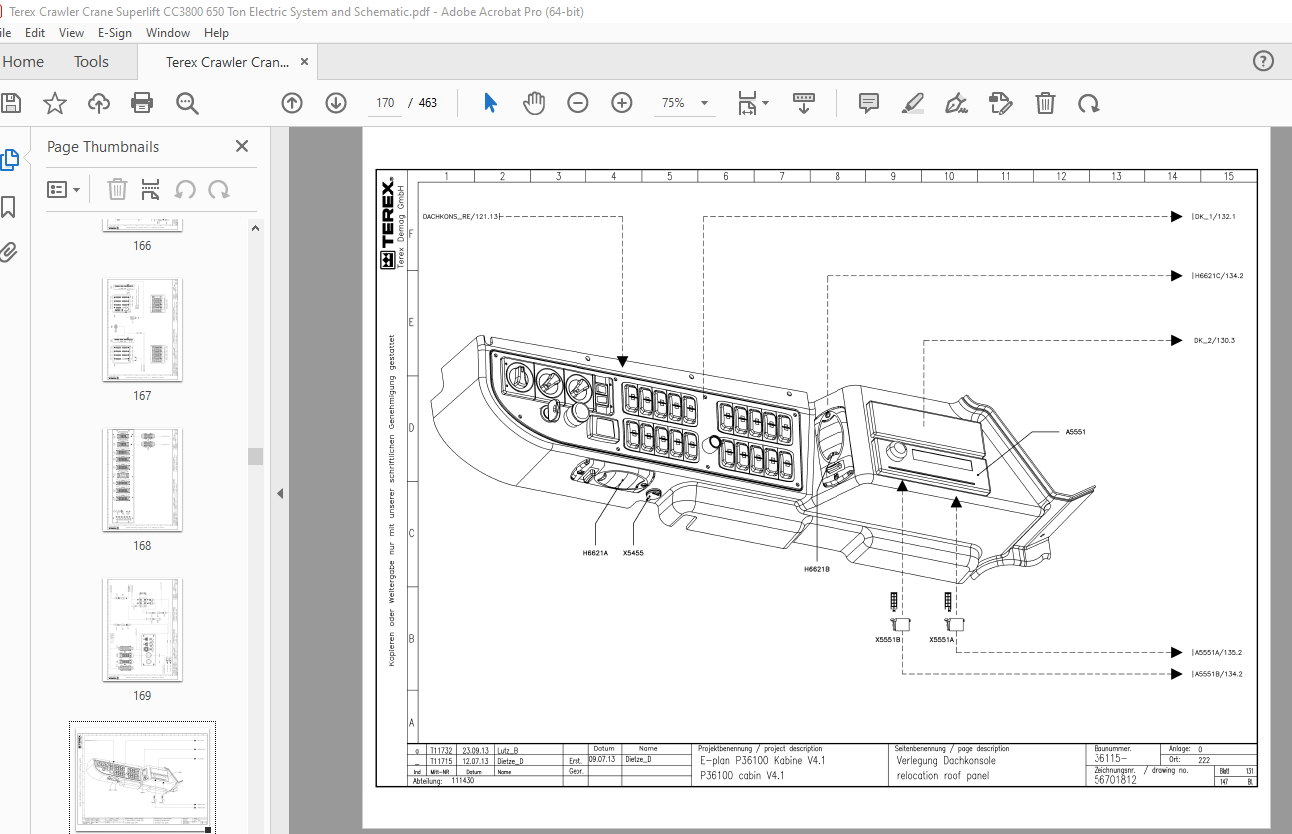Screen dimensions: 1292x834
Task: Bookmark this file with the star icon
Action: (55, 103)
